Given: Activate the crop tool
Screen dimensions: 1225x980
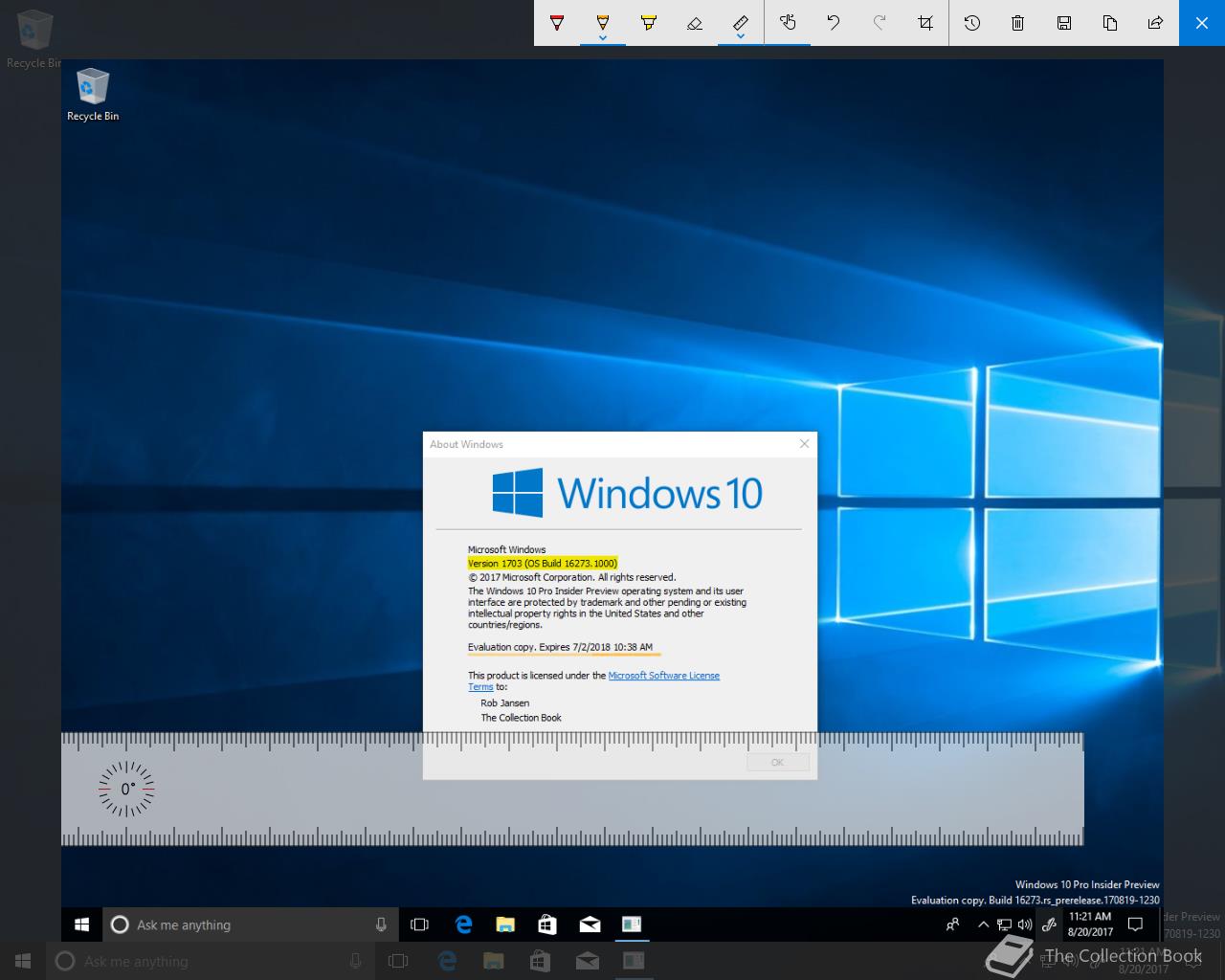Looking at the screenshot, I should tap(925, 22).
